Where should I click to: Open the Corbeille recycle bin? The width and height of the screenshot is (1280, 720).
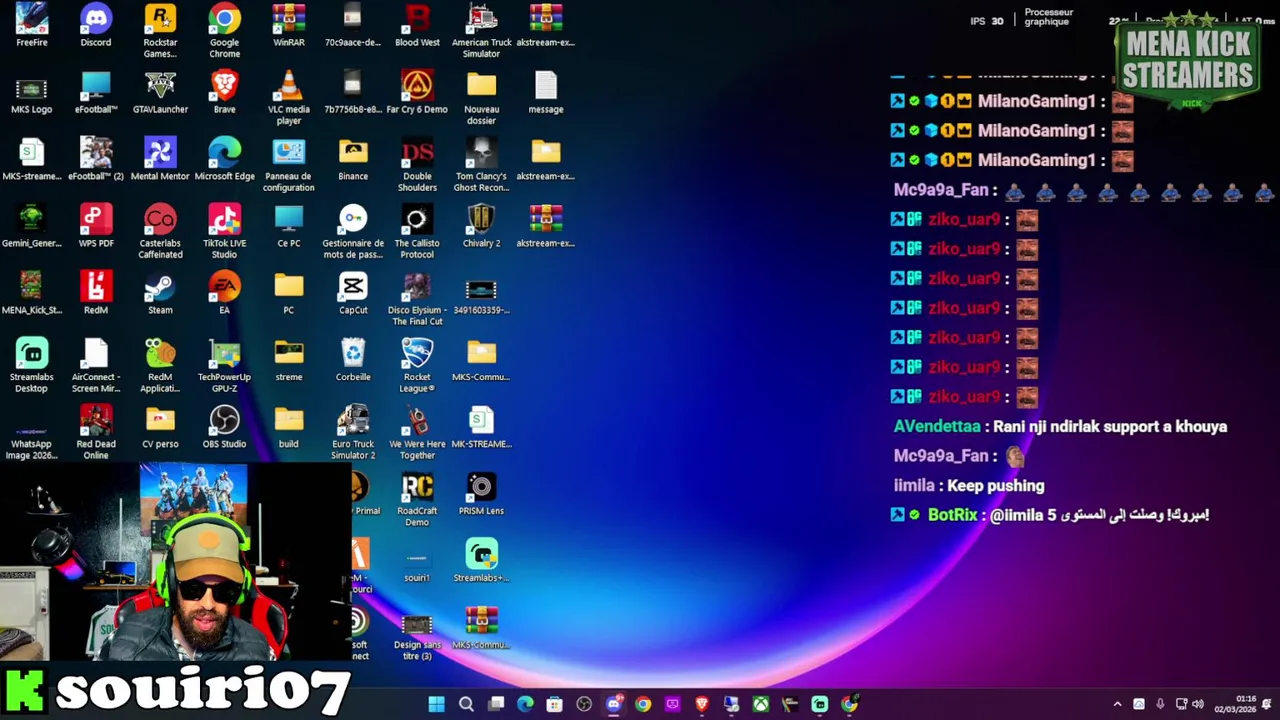point(353,360)
